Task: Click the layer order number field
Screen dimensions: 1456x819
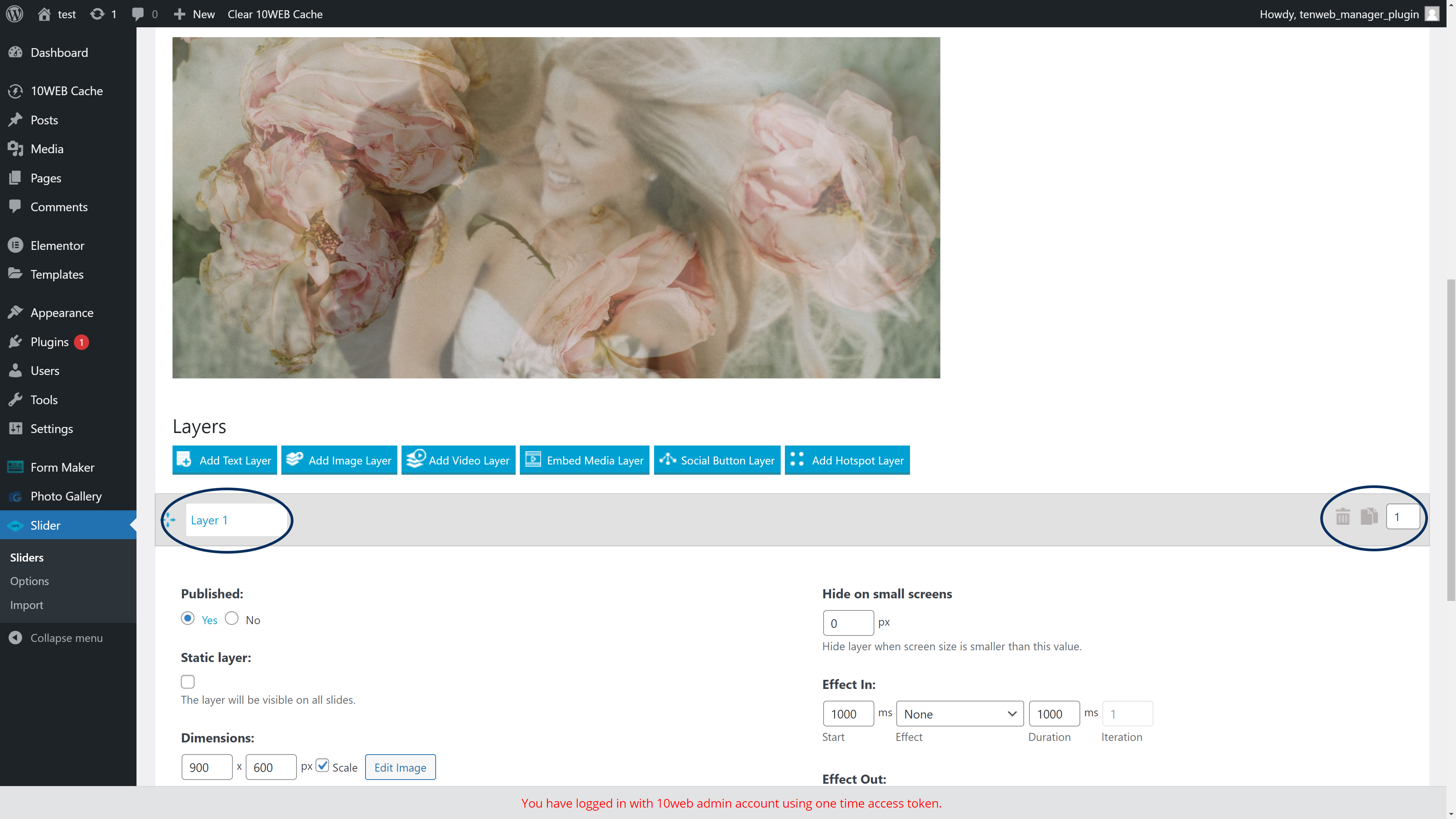Action: point(1402,516)
